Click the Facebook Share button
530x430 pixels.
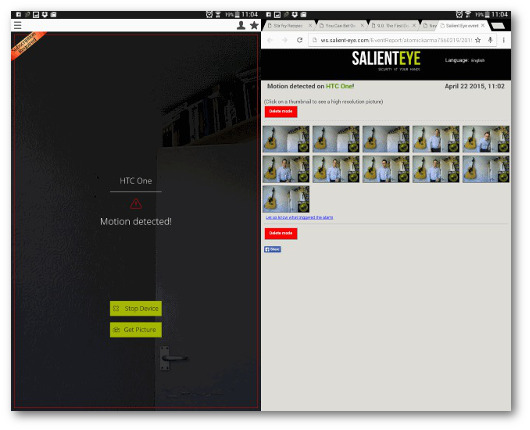click(272, 249)
